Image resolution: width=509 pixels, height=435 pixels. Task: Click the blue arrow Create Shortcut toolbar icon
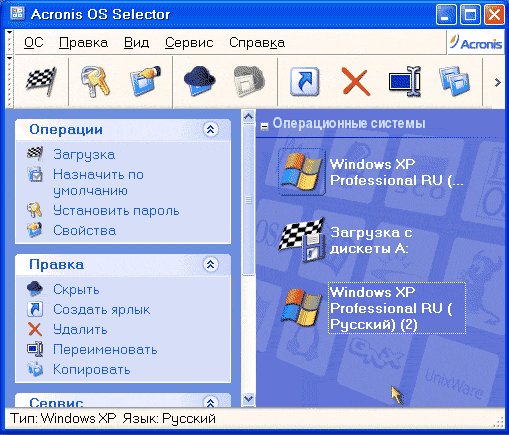coord(304,82)
